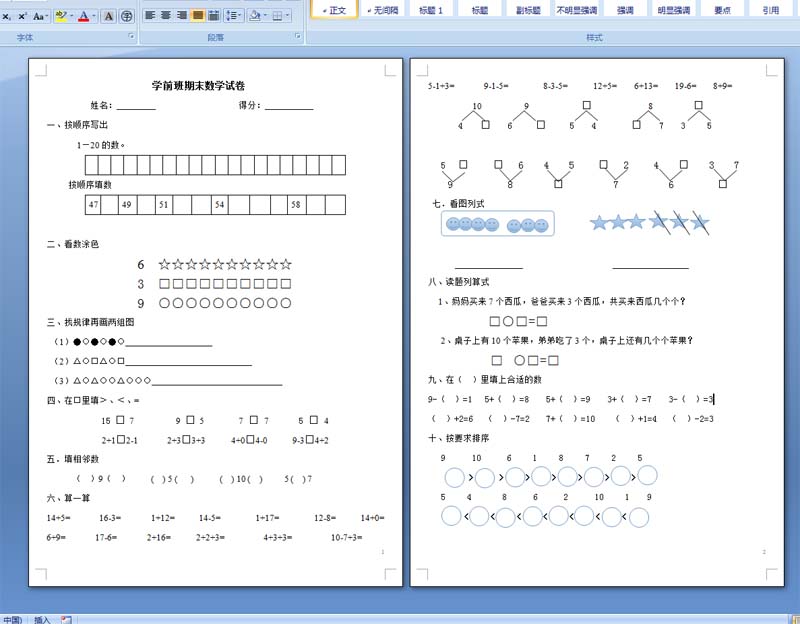This screenshot has height=624, width=800.
Task: Toggle justify alignment
Action: click(x=197, y=15)
